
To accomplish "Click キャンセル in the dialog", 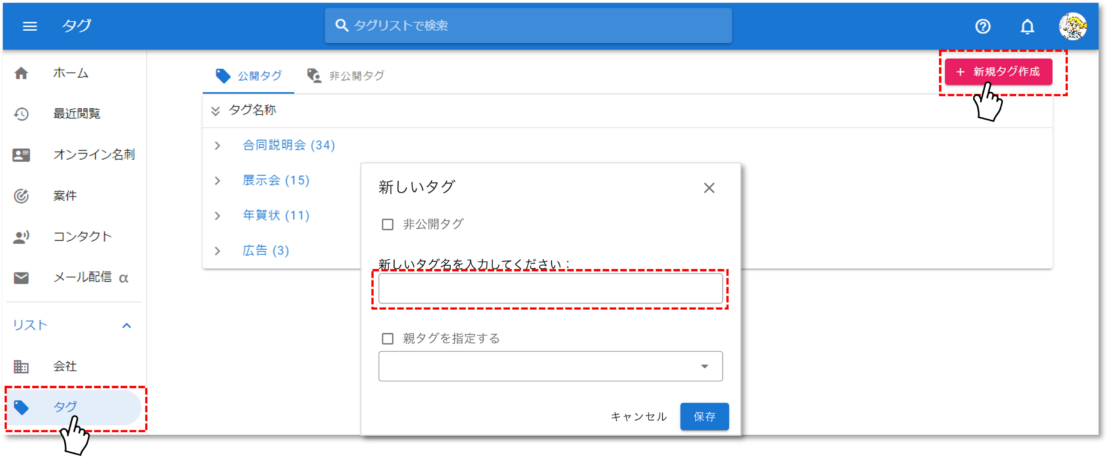I will 639,417.
